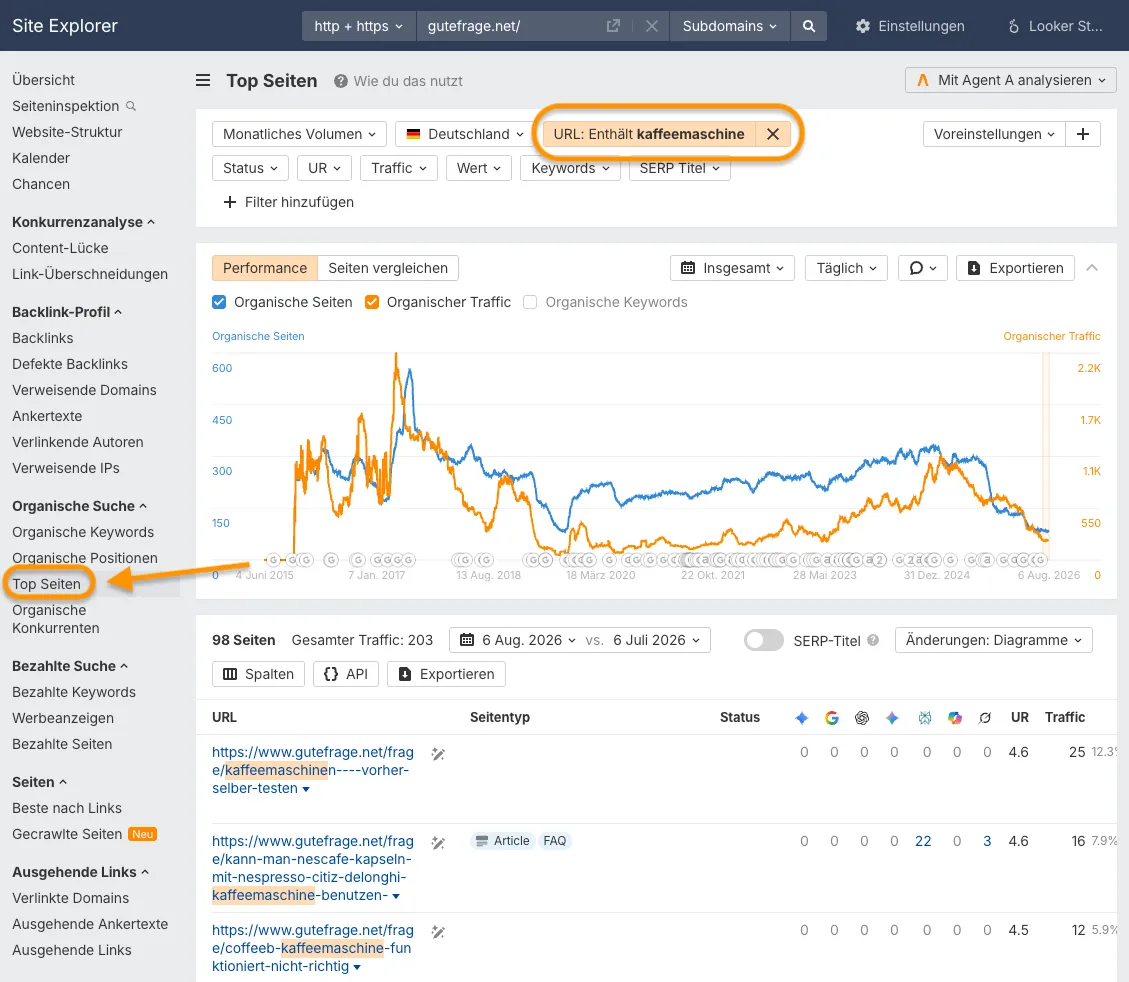Screen dimensions: 1129x982
Task: Open the kann-man-nescafe-kapseln URL link
Action: click(312, 868)
